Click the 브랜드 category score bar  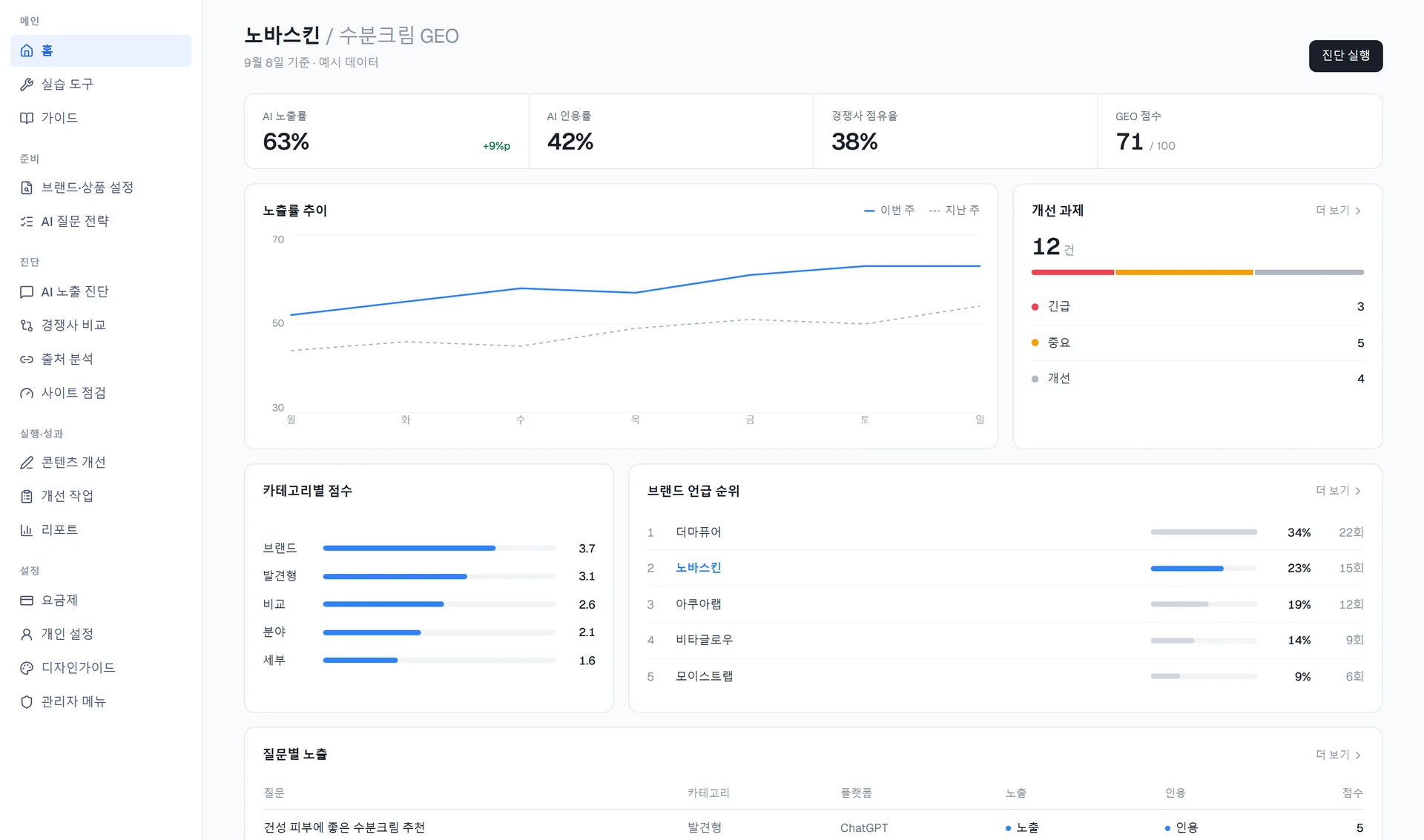[x=439, y=549]
